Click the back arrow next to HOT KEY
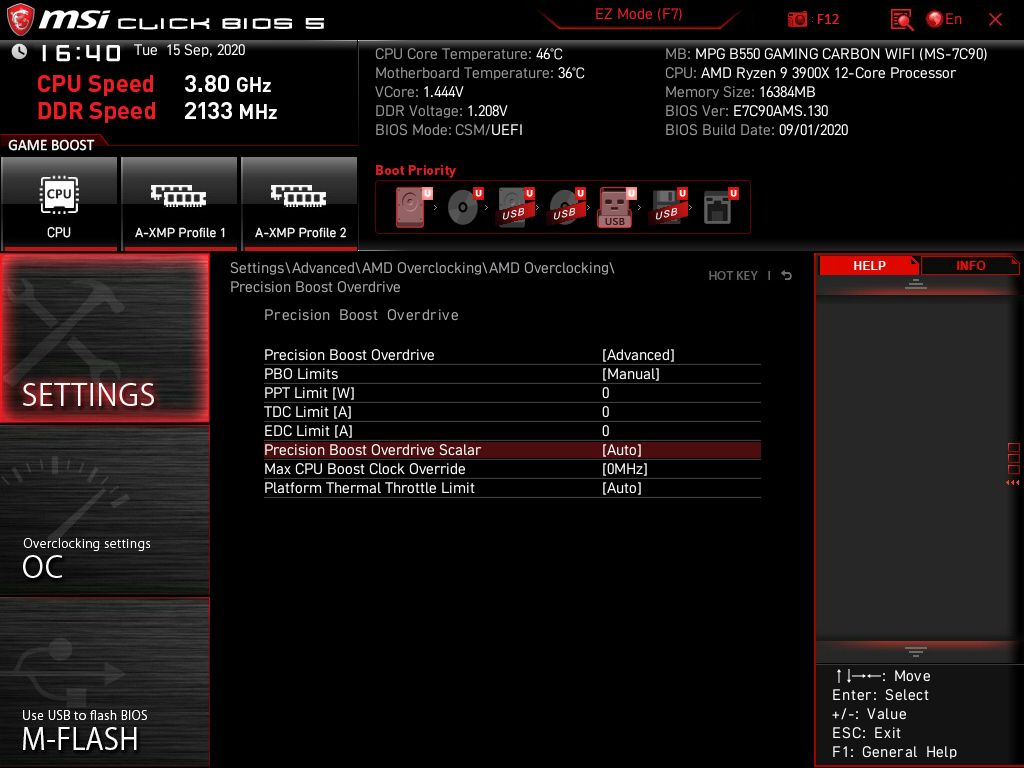The height and width of the screenshot is (768, 1024). 787,276
